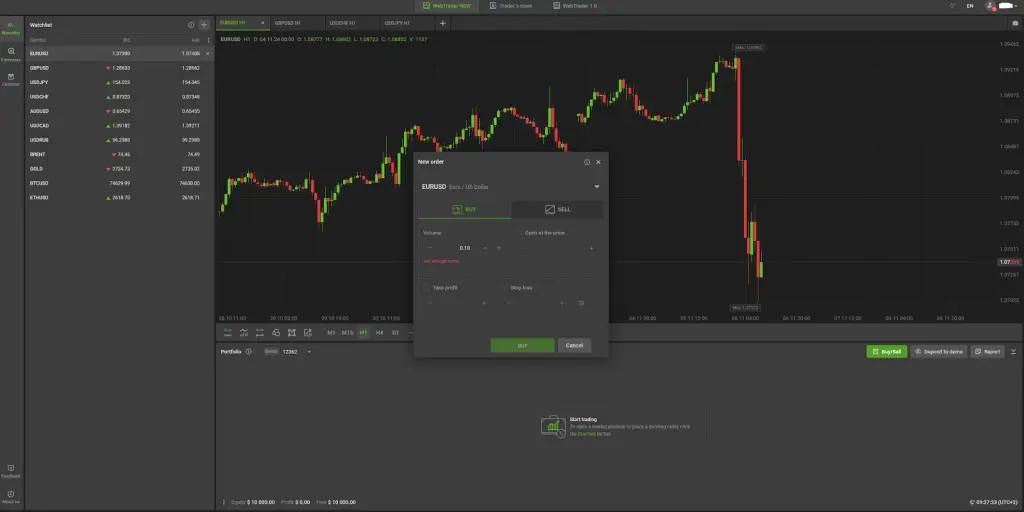
Task: Open the WebTrader 1.0 top tab
Action: tap(575, 6)
